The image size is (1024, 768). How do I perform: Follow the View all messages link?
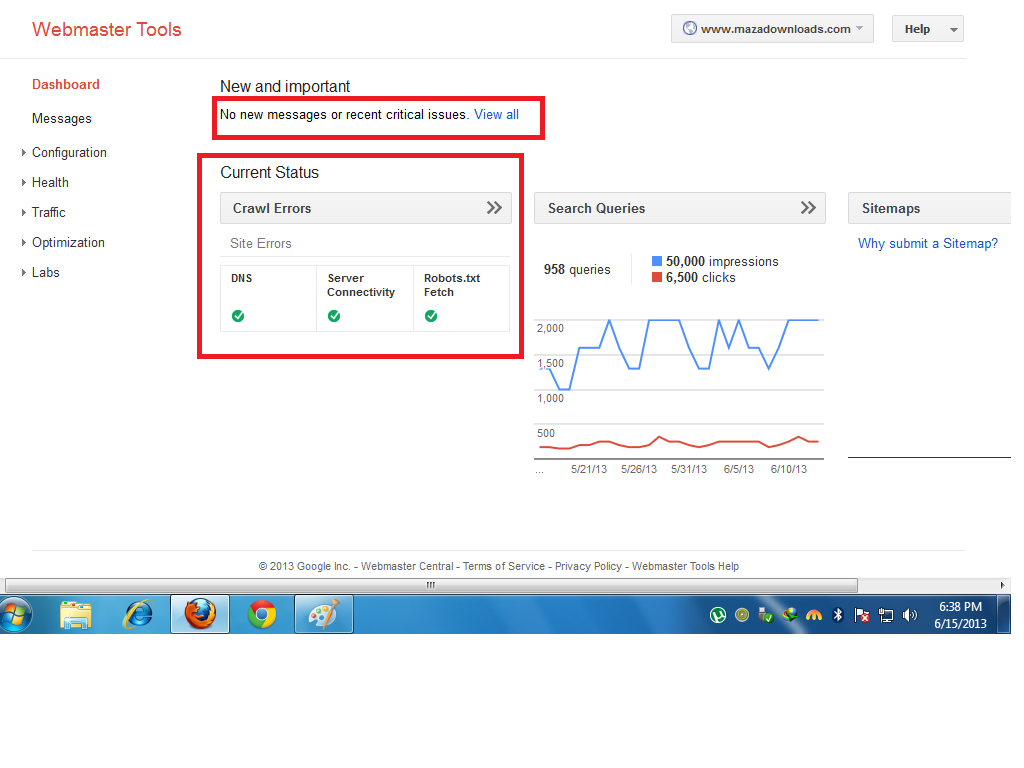click(x=496, y=114)
